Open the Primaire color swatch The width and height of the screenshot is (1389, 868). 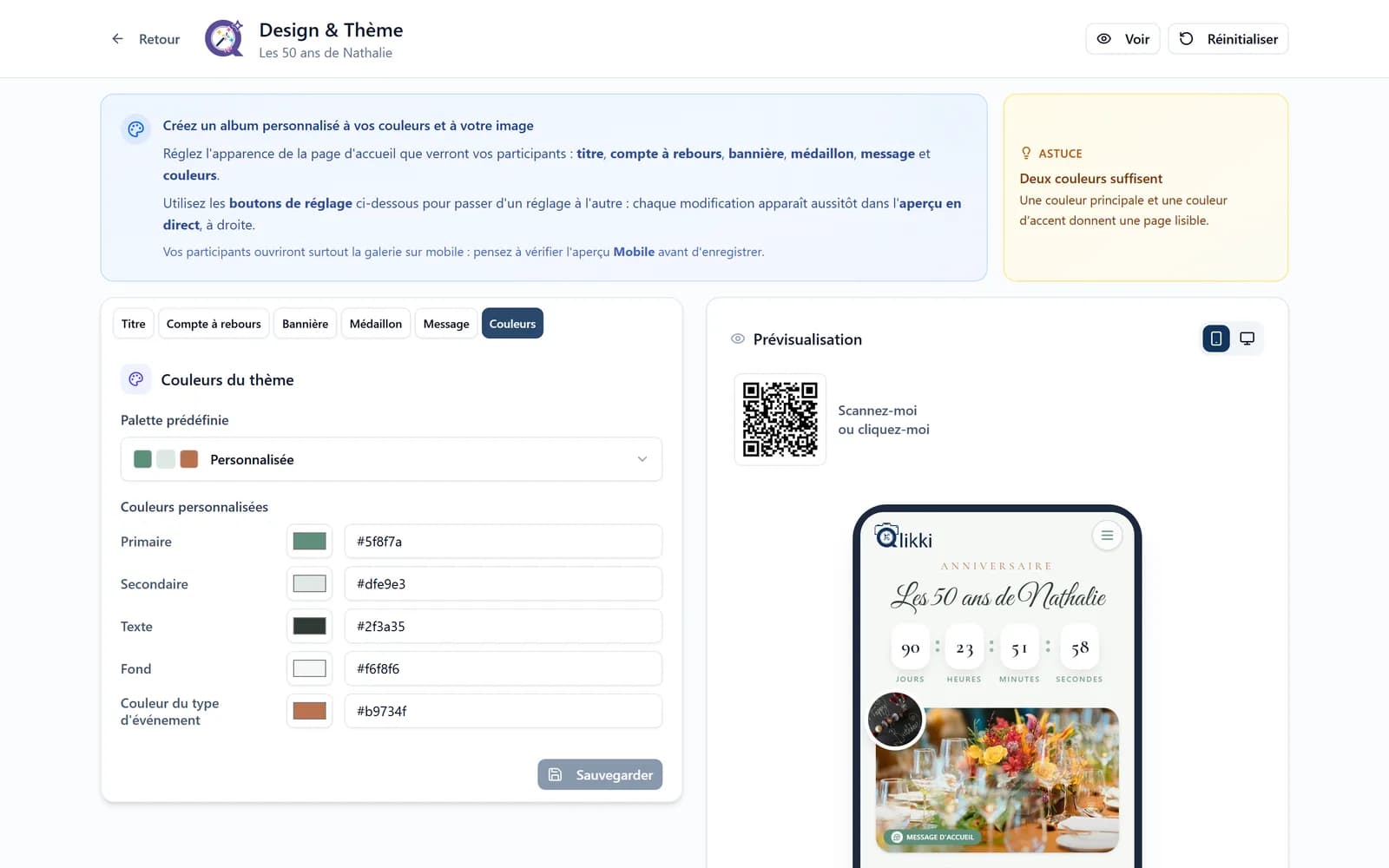(x=310, y=542)
